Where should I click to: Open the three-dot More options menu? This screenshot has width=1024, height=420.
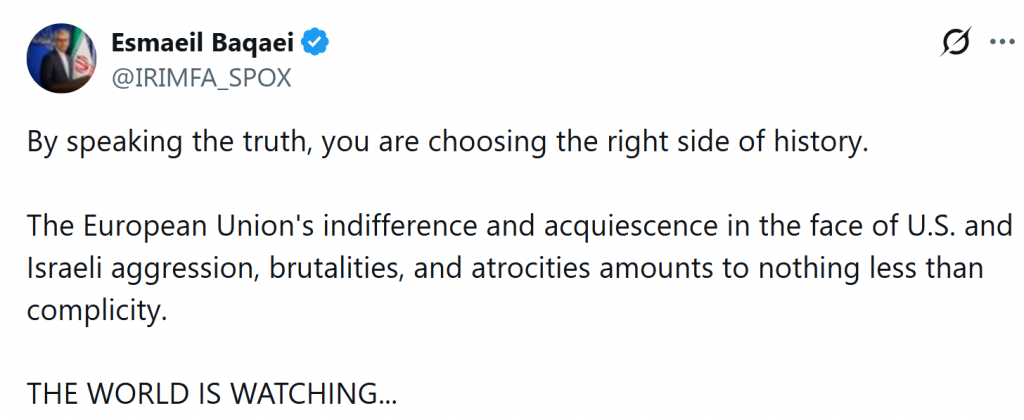[1001, 43]
